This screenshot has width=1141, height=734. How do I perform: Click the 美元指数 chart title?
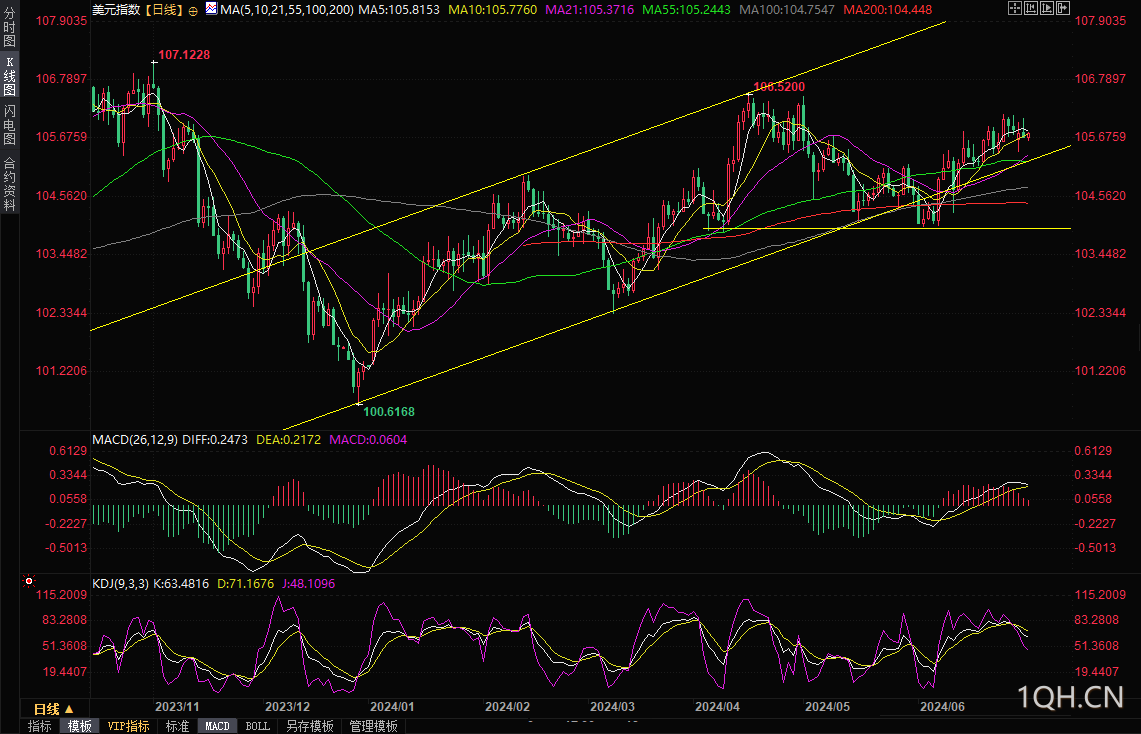[x=116, y=9]
